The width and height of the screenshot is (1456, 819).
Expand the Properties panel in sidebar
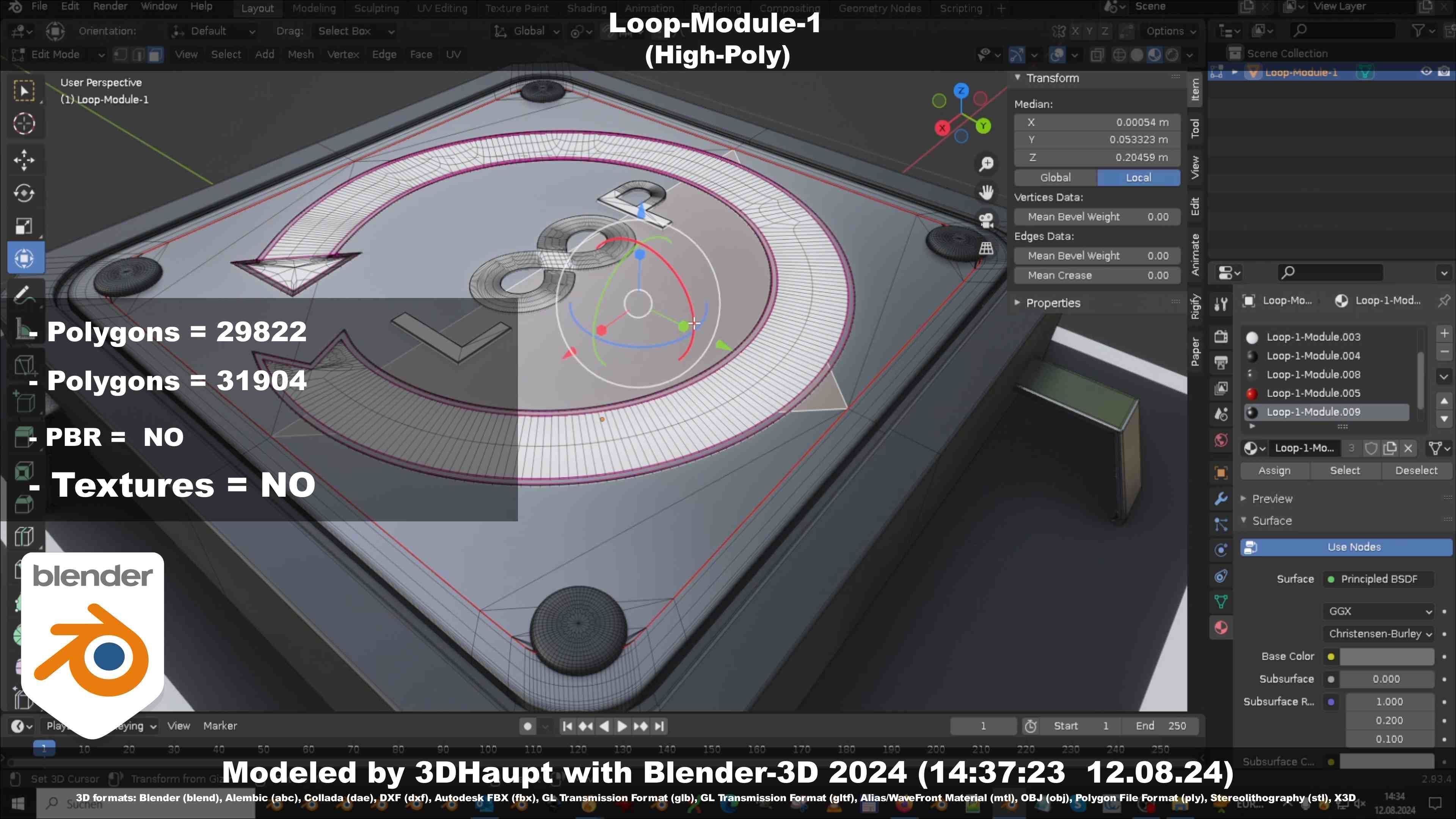[x=1053, y=303]
